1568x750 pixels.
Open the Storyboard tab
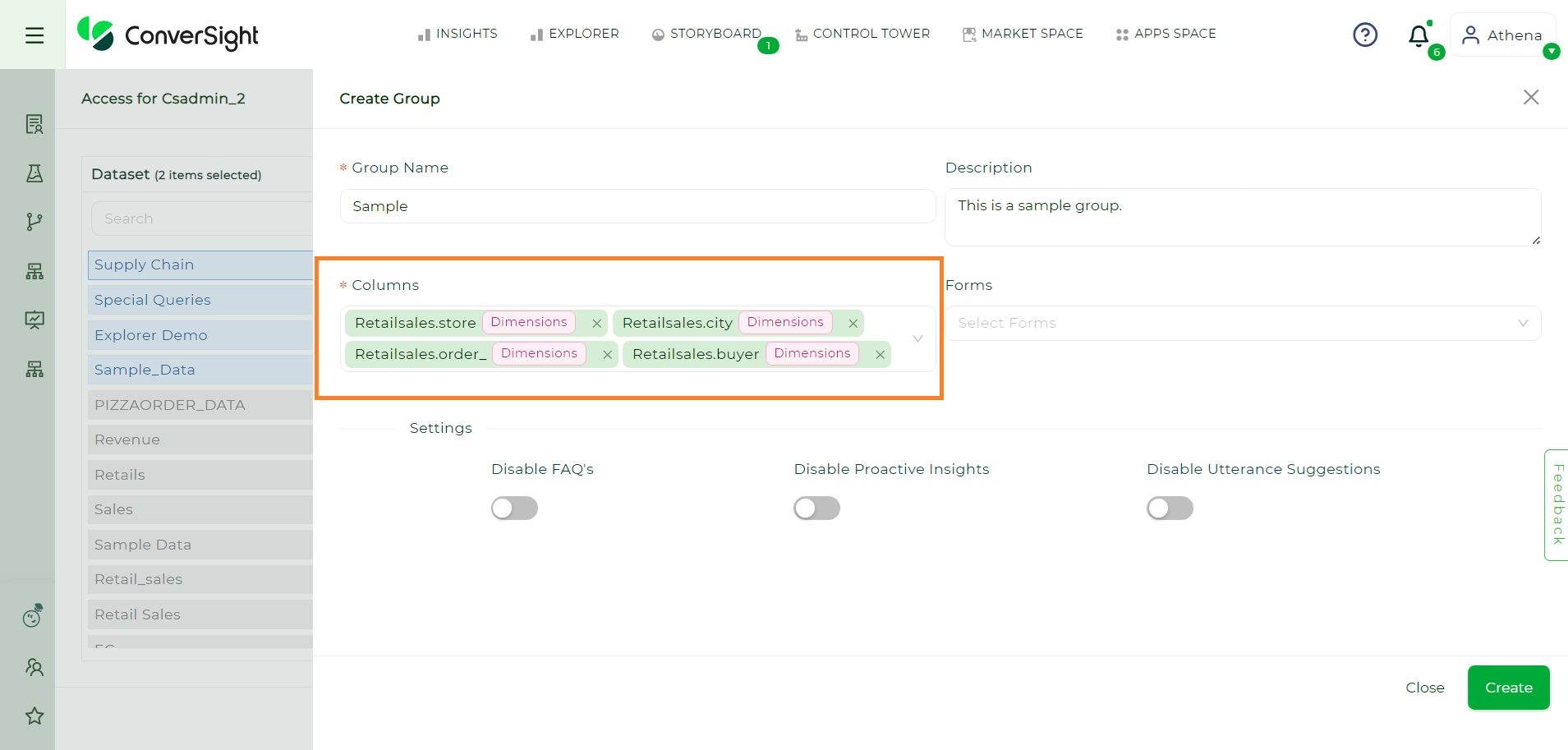coord(706,34)
